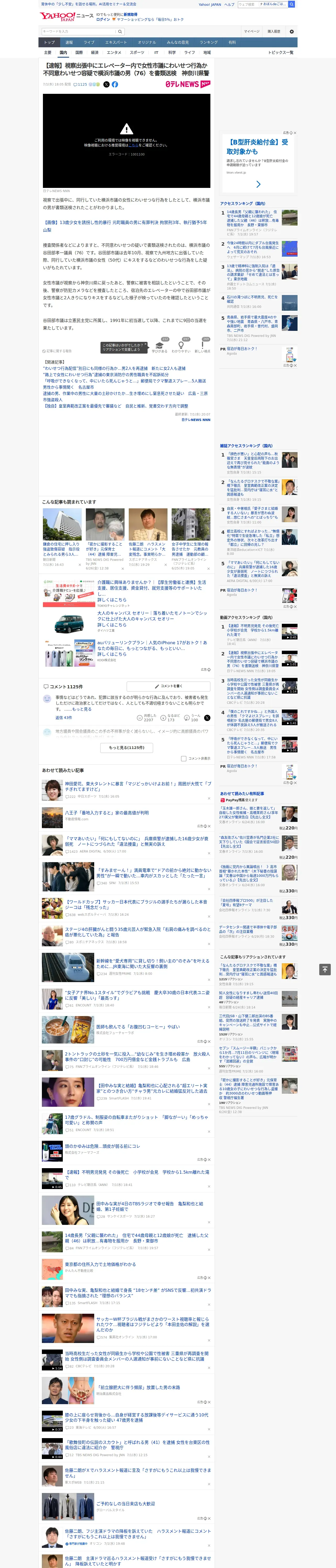Open the Yahoo! JAPAN link in the top bar
The height and width of the screenshot is (1568, 336).
[x=210, y=4]
